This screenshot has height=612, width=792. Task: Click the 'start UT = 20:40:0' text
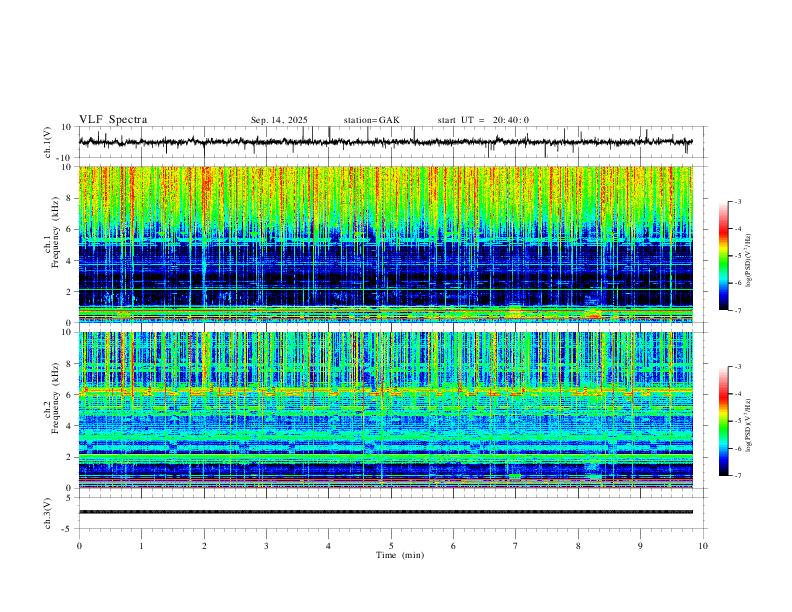pyautogui.click(x=483, y=120)
